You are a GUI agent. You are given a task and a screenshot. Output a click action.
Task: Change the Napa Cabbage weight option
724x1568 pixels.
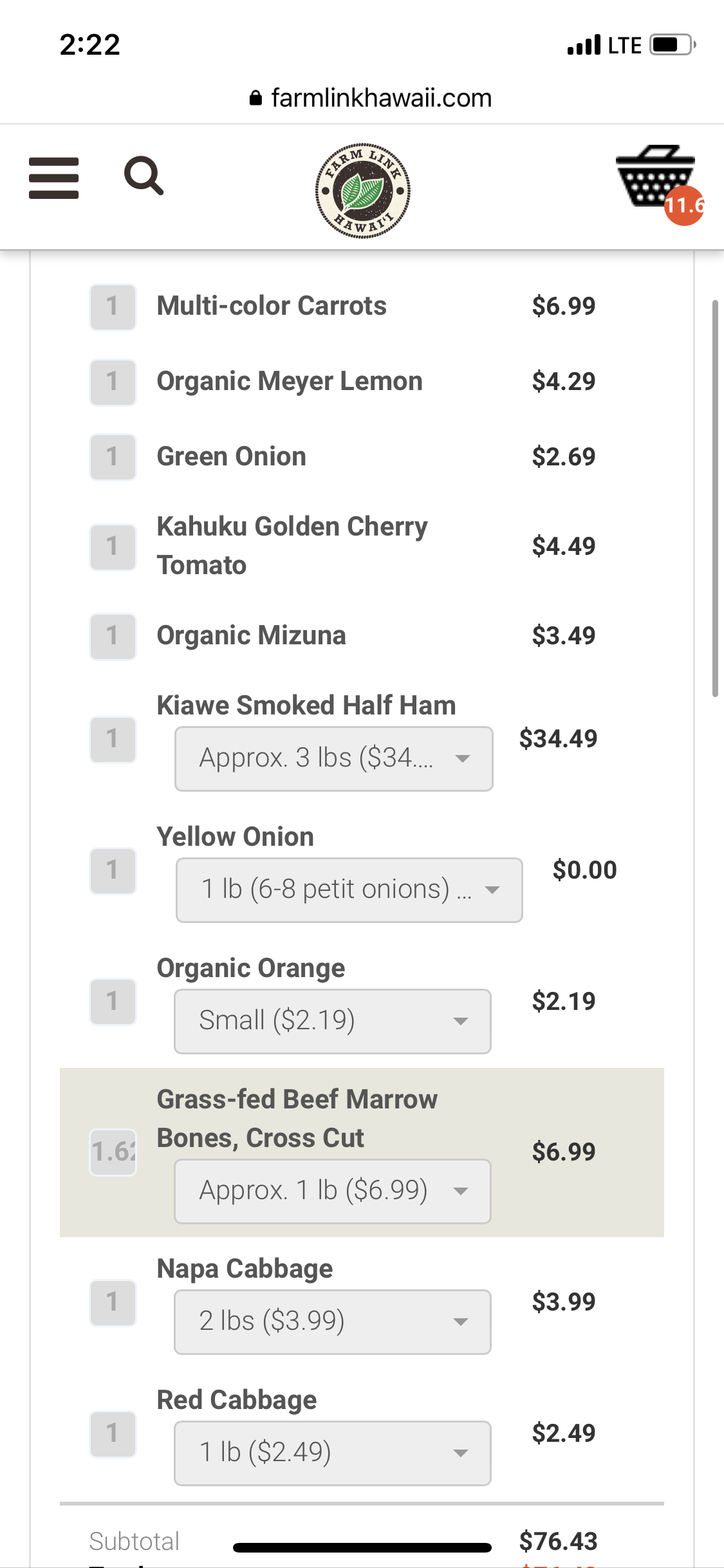[x=332, y=1322]
